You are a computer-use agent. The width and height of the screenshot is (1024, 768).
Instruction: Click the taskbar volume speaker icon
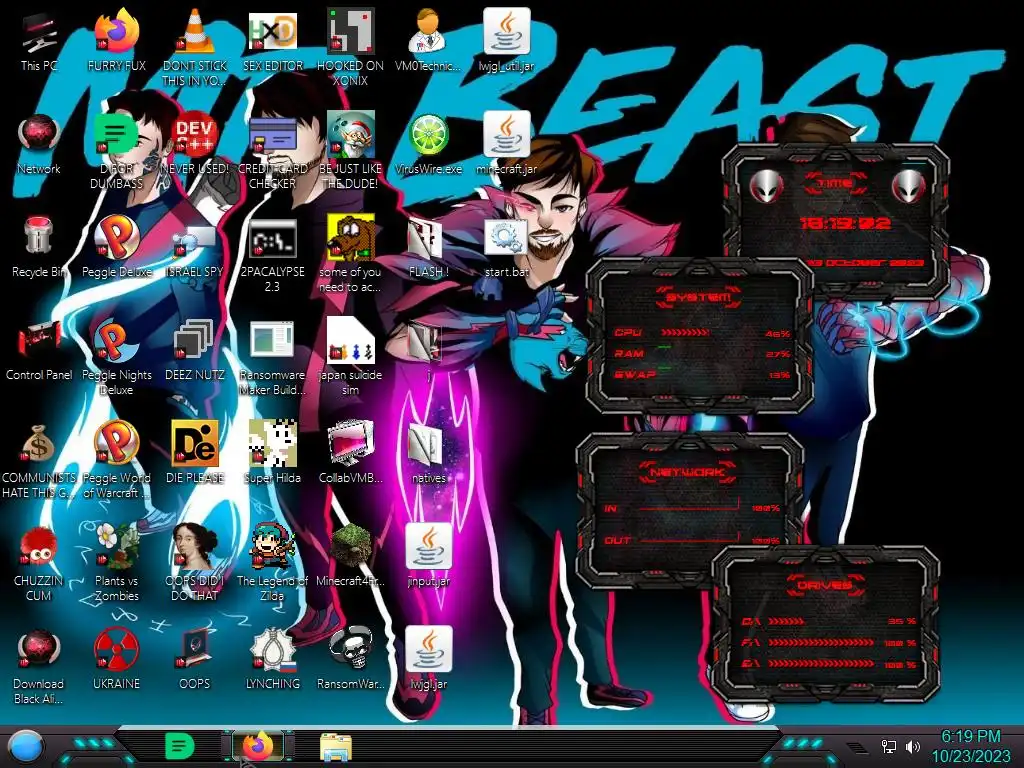913,746
